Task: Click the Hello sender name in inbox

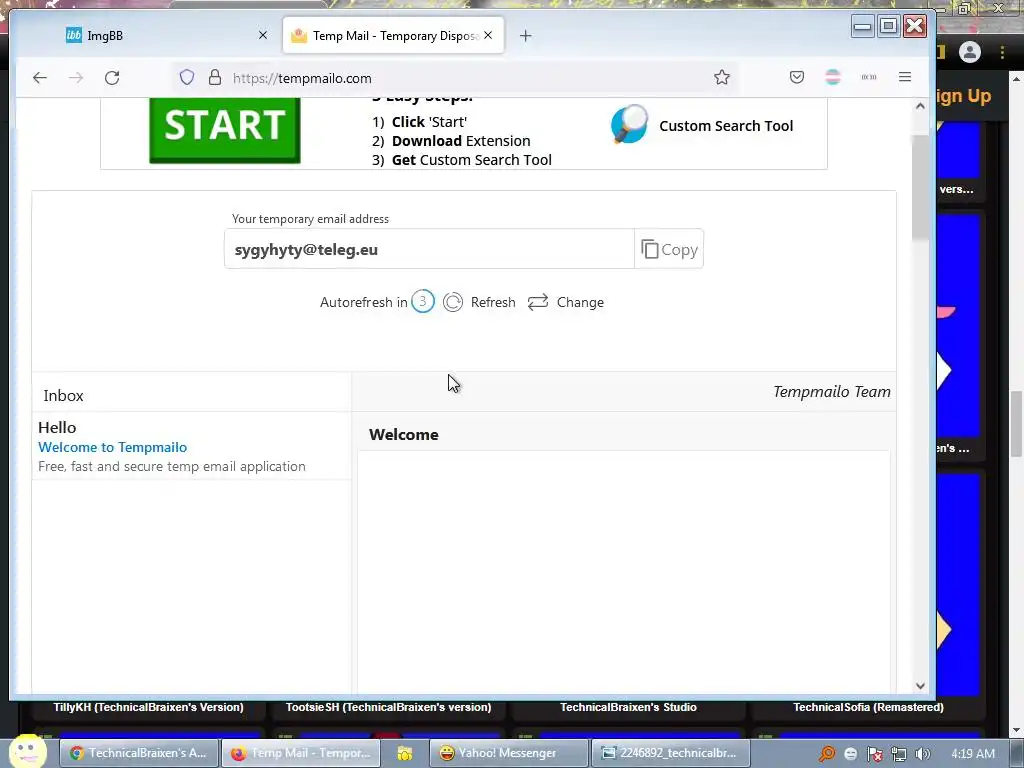Action: (57, 428)
